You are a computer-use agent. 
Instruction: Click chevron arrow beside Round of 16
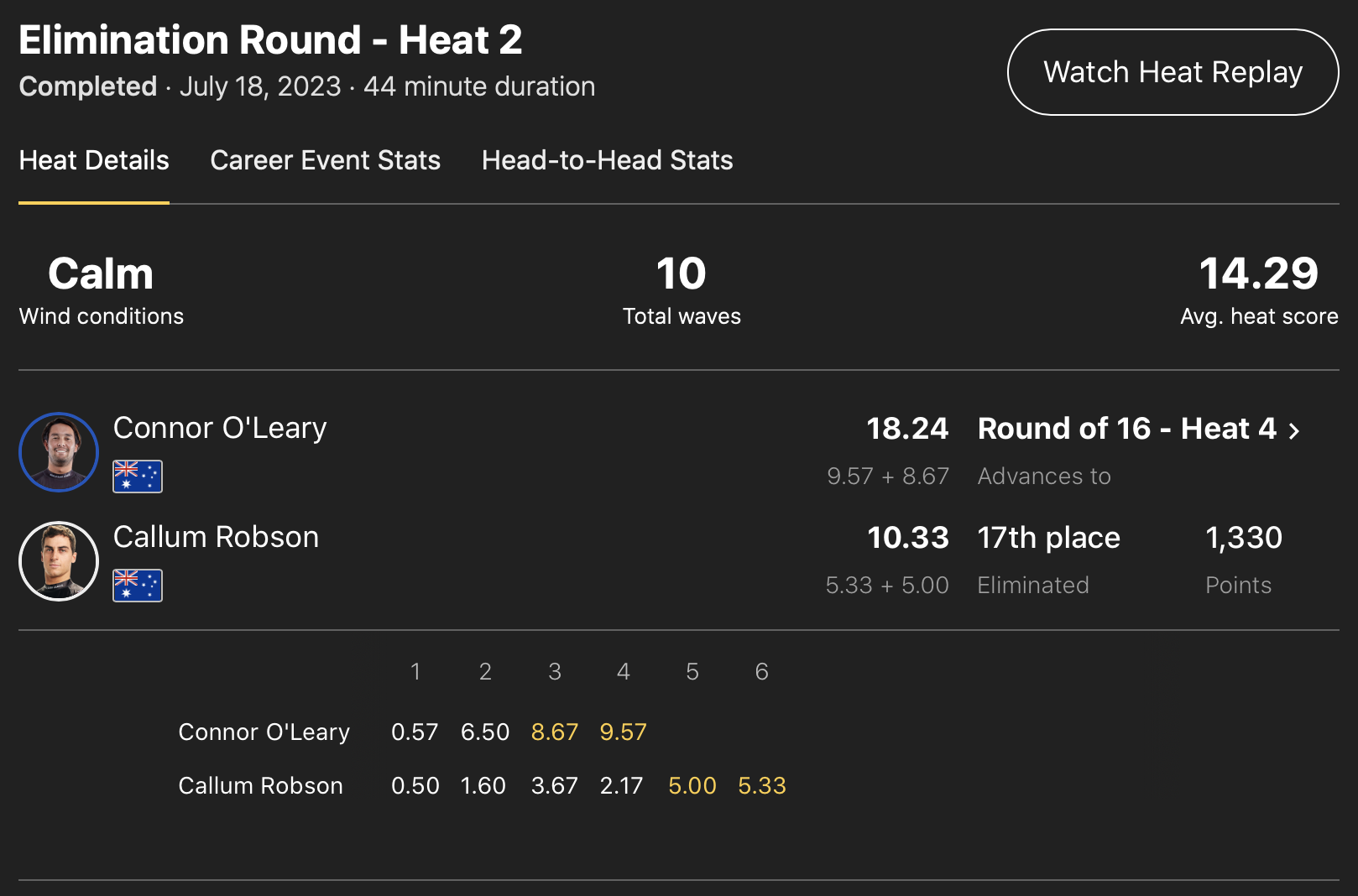(x=1294, y=430)
